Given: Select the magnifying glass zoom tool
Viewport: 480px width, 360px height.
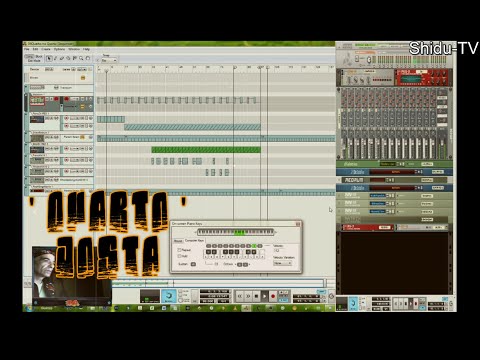Looking at the screenshot, I should coord(81,59).
